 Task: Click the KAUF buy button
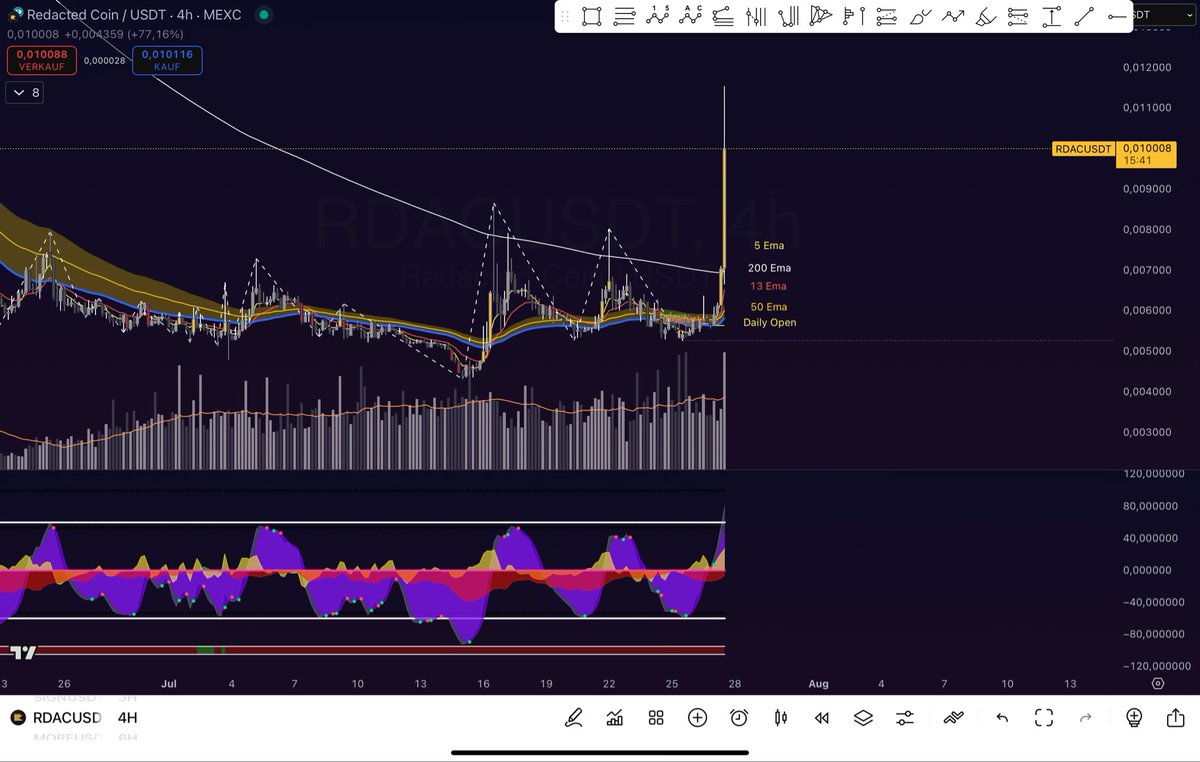pos(167,60)
